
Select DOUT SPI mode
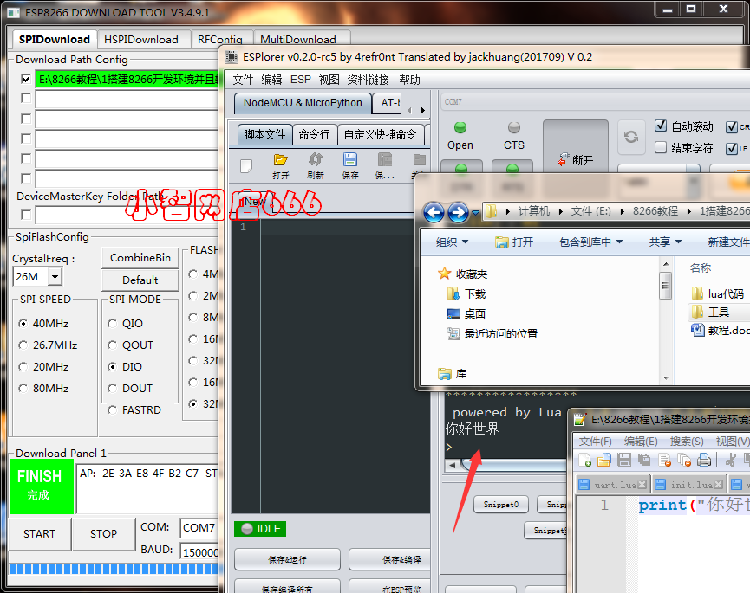coord(112,388)
